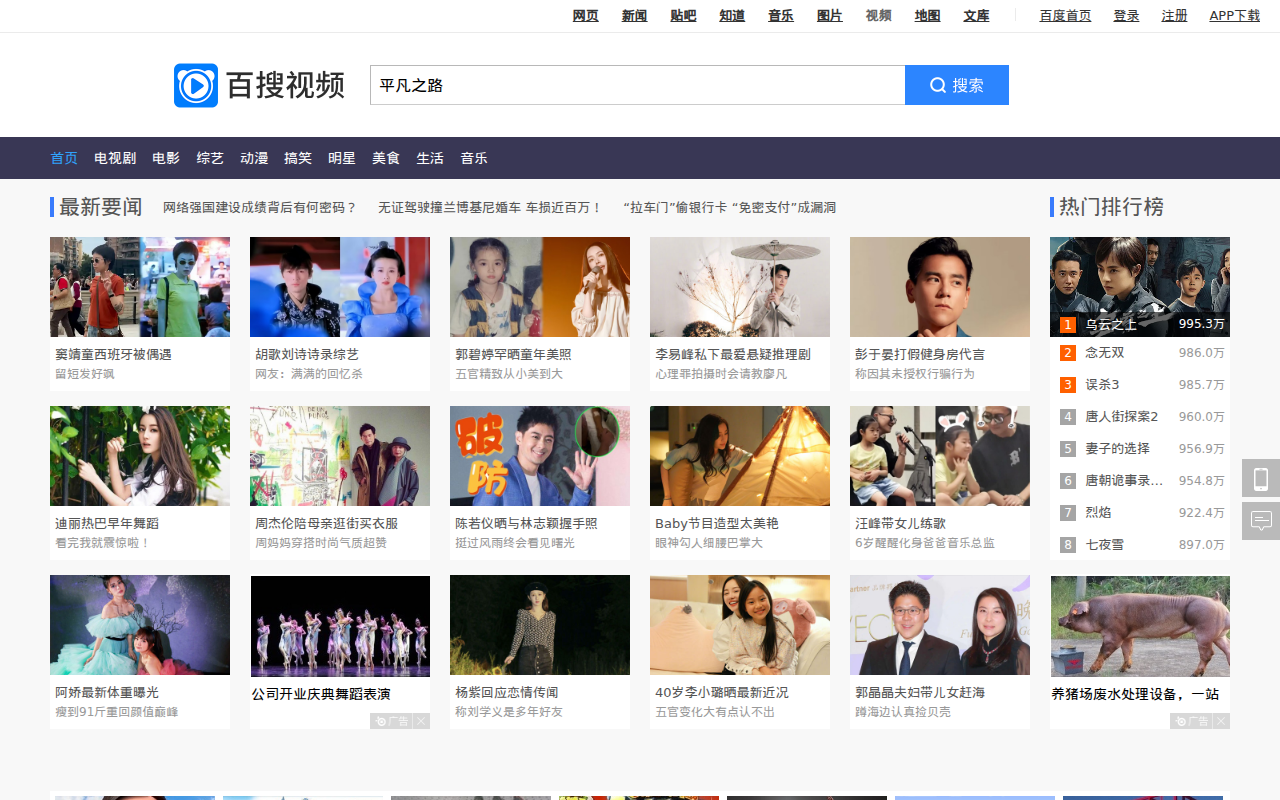
Task: Open the 文库 top navigation link
Action: click(977, 16)
